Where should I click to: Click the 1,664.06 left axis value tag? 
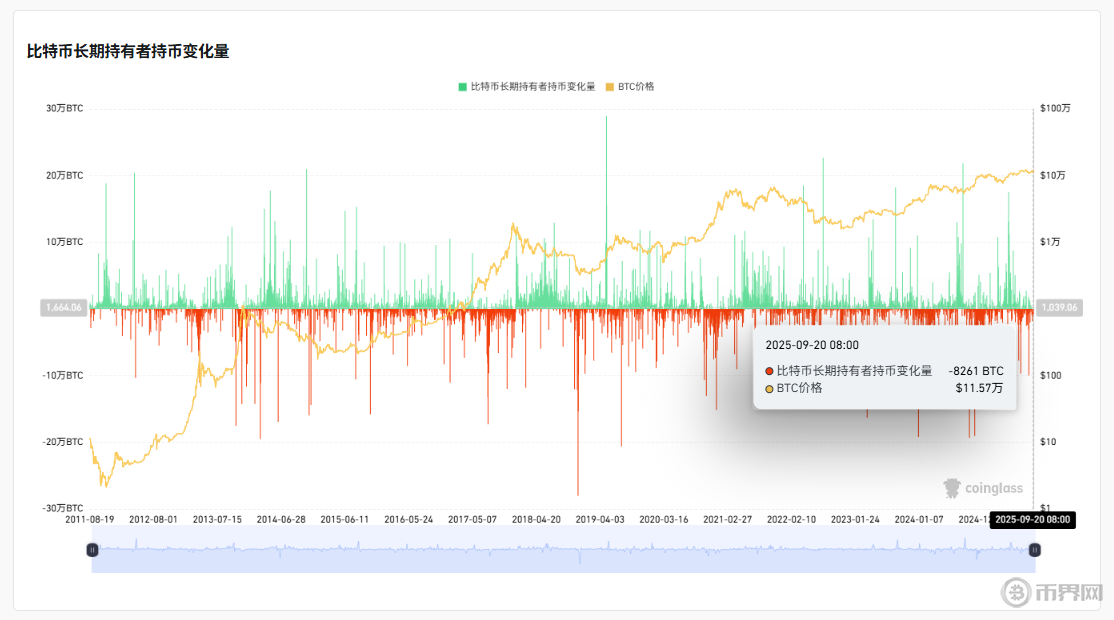[x=63, y=308]
